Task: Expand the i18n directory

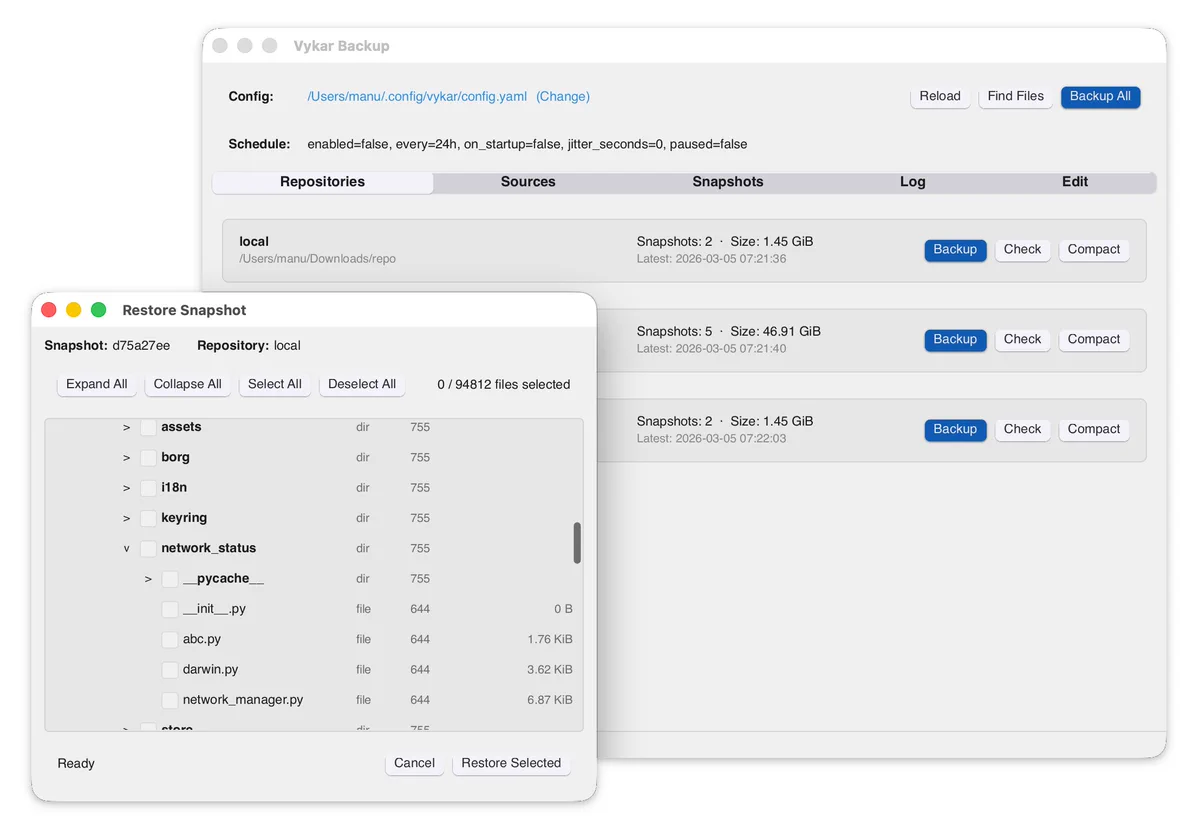Action: coord(127,488)
